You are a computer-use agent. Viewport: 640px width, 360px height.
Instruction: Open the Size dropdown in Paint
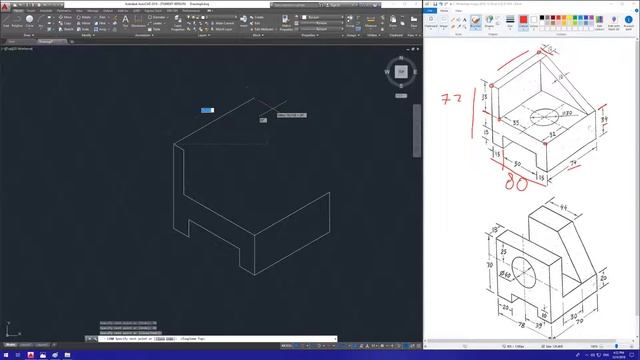510,22
